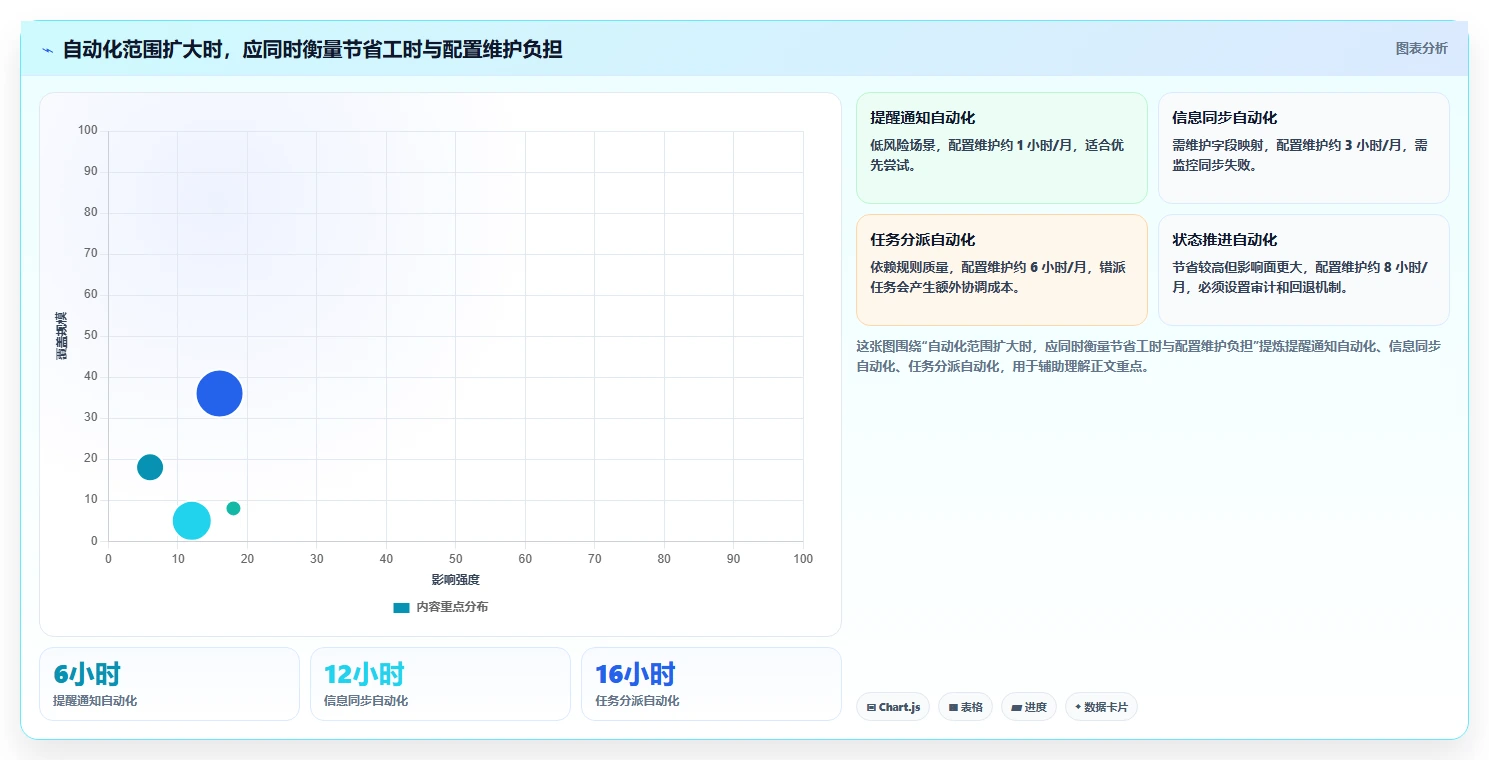Click the 低风险场景 description text
The width and height of the screenshot is (1489, 760).
coord(997,155)
